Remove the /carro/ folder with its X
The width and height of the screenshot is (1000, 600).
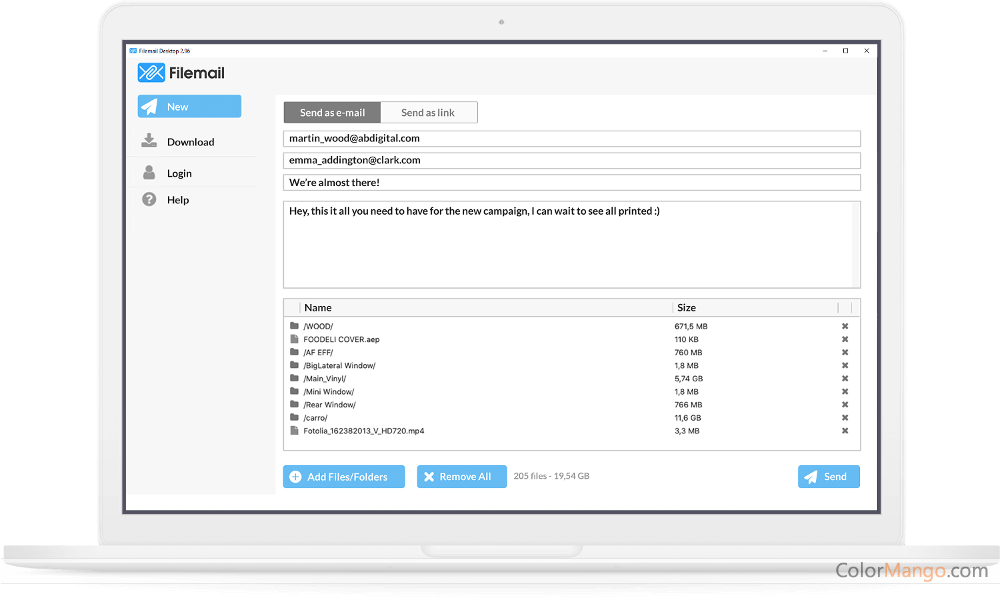click(x=845, y=418)
